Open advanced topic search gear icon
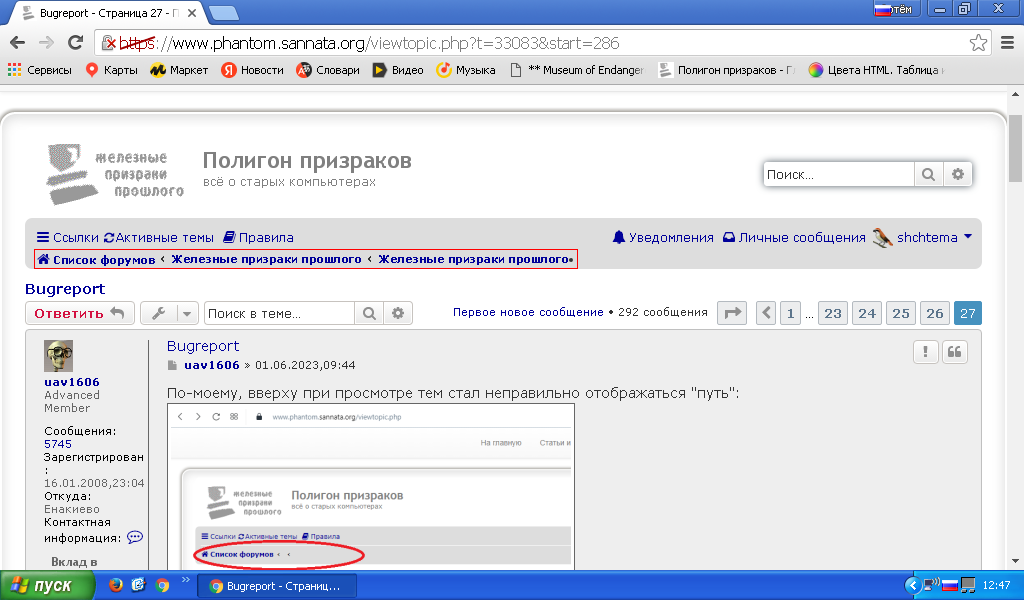1024x600 pixels. point(398,313)
